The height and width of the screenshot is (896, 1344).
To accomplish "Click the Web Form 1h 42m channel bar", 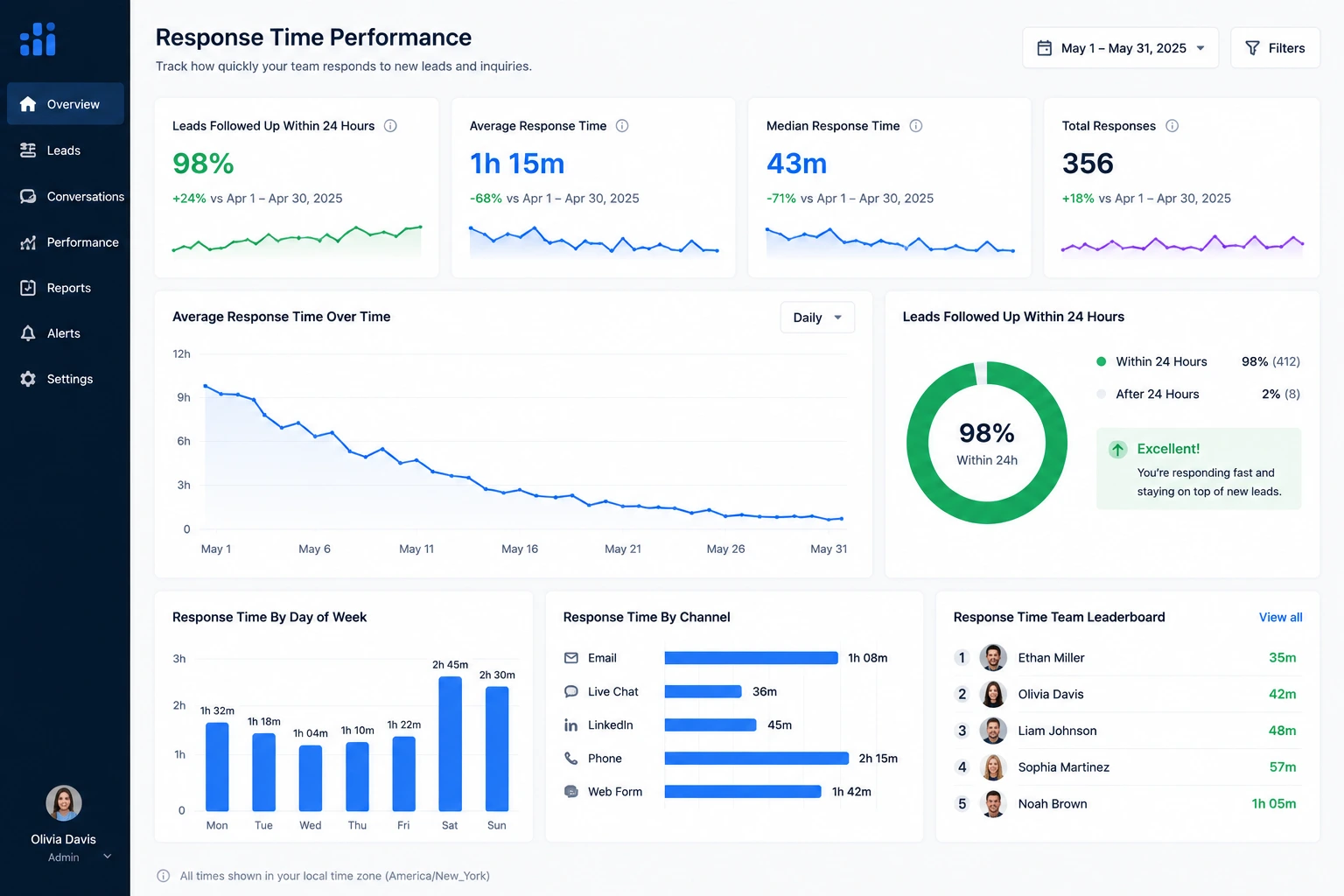I will [743, 792].
